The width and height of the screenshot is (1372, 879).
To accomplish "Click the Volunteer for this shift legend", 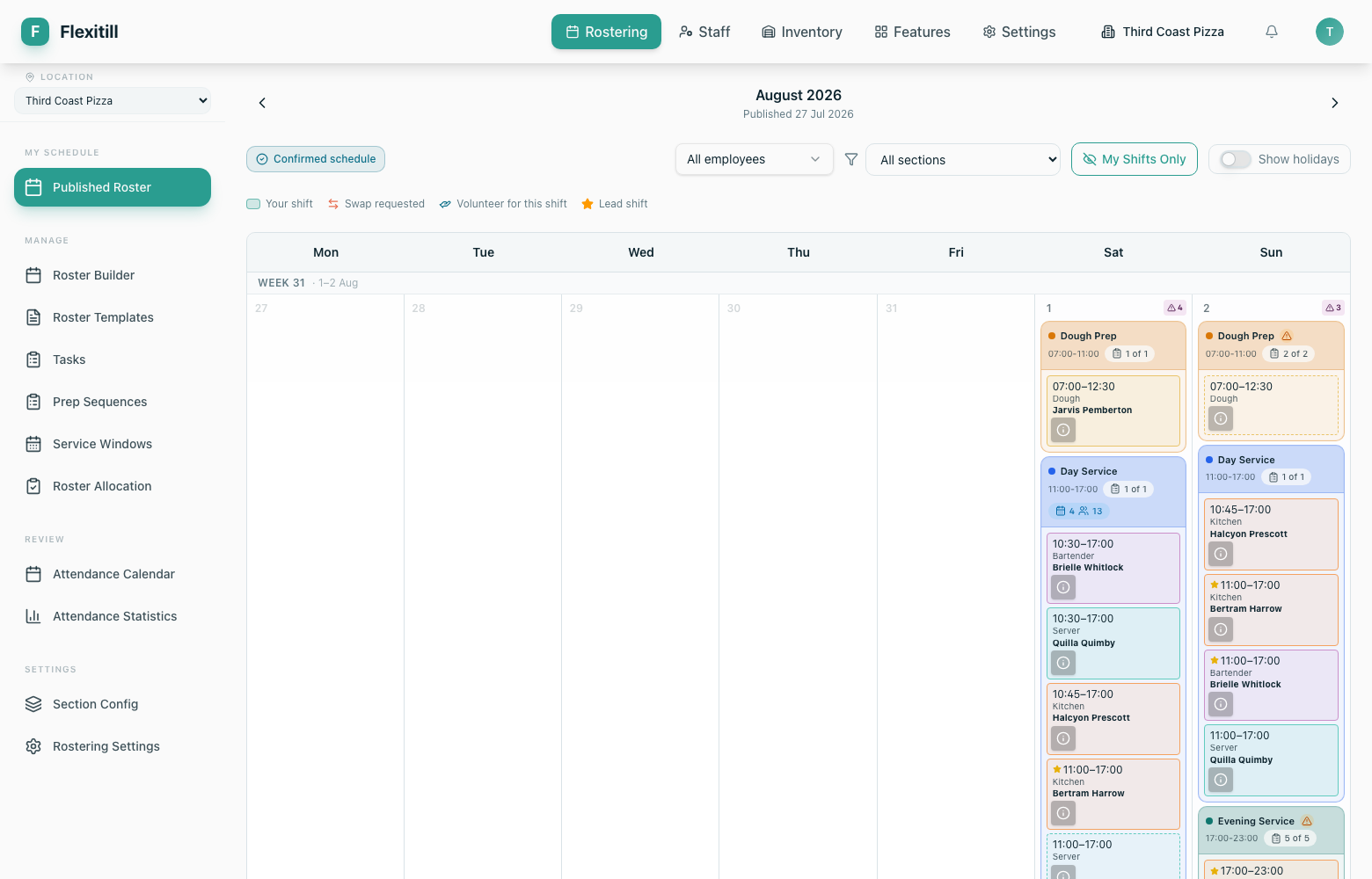I will click(x=512, y=204).
